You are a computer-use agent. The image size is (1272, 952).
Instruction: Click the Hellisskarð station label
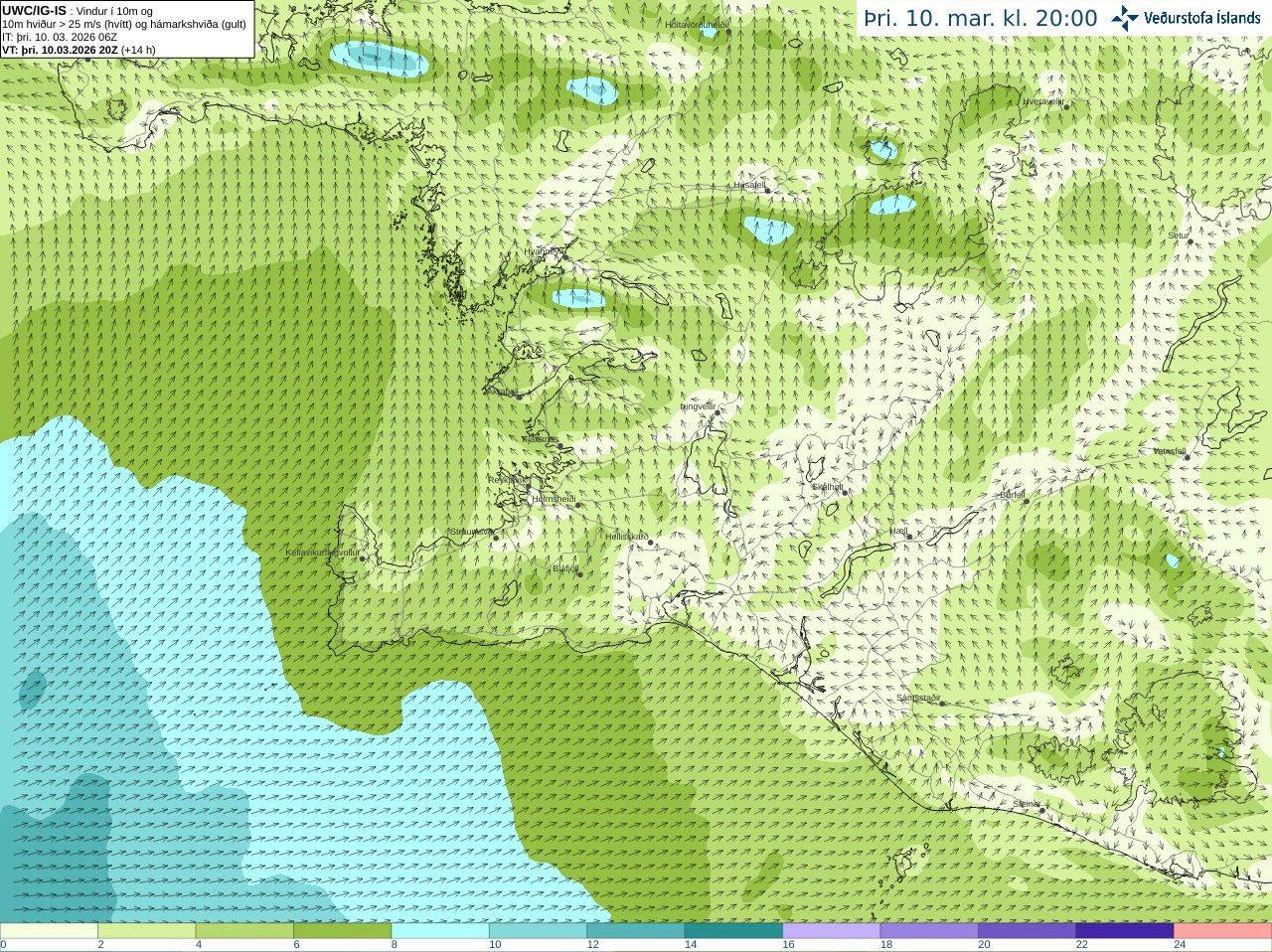(x=626, y=537)
